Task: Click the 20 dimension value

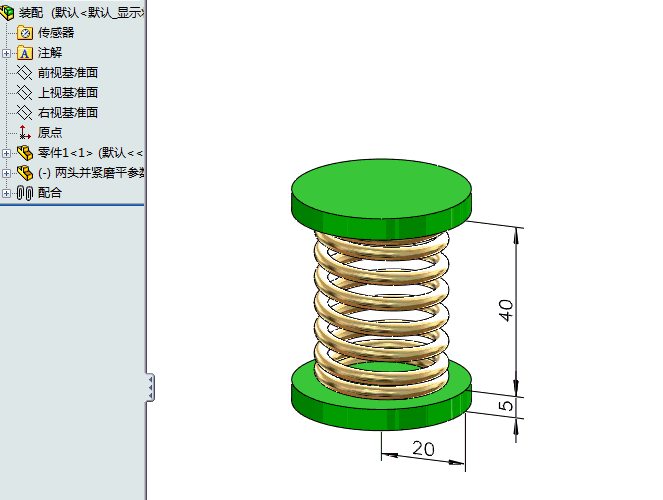Action: pos(423,448)
